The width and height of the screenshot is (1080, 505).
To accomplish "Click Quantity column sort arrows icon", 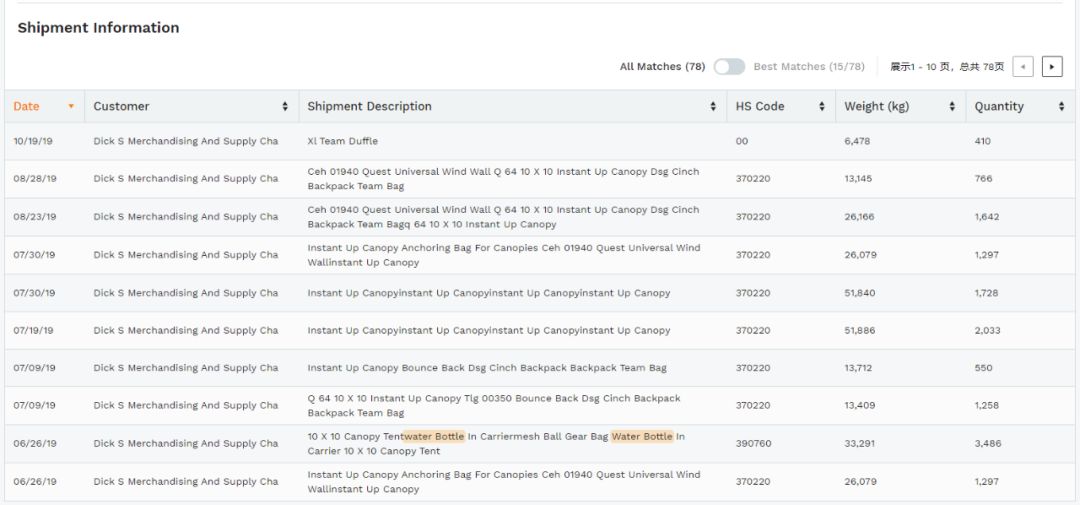I will tap(1061, 107).
